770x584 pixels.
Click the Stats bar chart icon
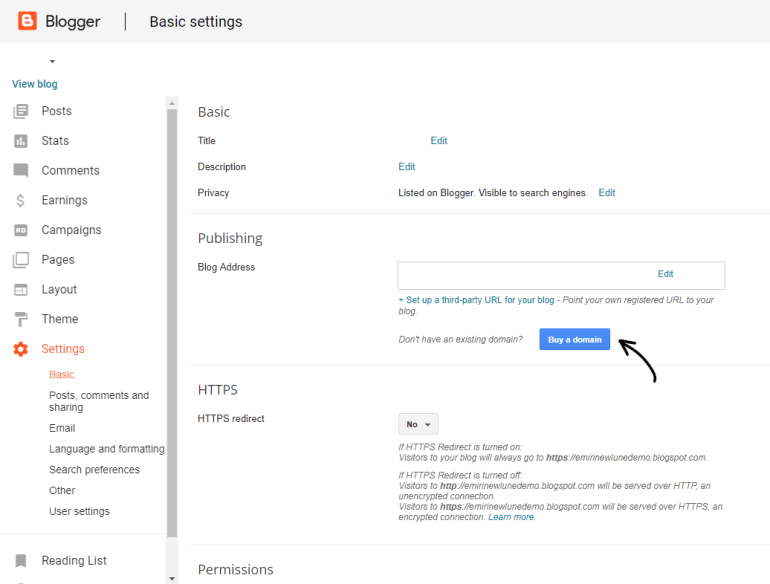[21, 141]
